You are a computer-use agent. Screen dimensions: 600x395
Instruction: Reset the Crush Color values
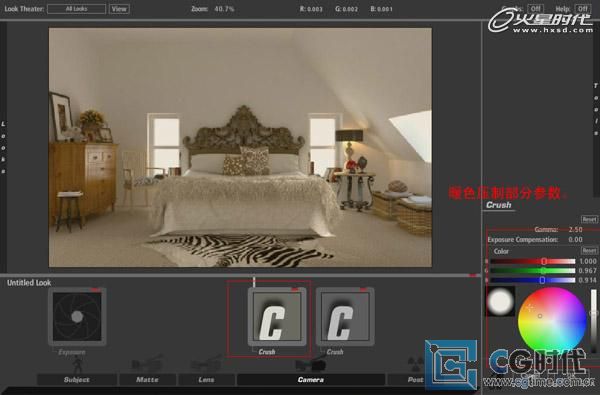pyautogui.click(x=589, y=251)
